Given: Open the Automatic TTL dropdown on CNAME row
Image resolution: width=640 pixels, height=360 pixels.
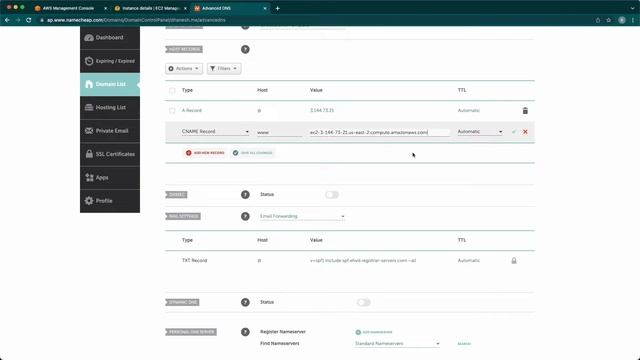Looking at the screenshot, I should (480, 132).
